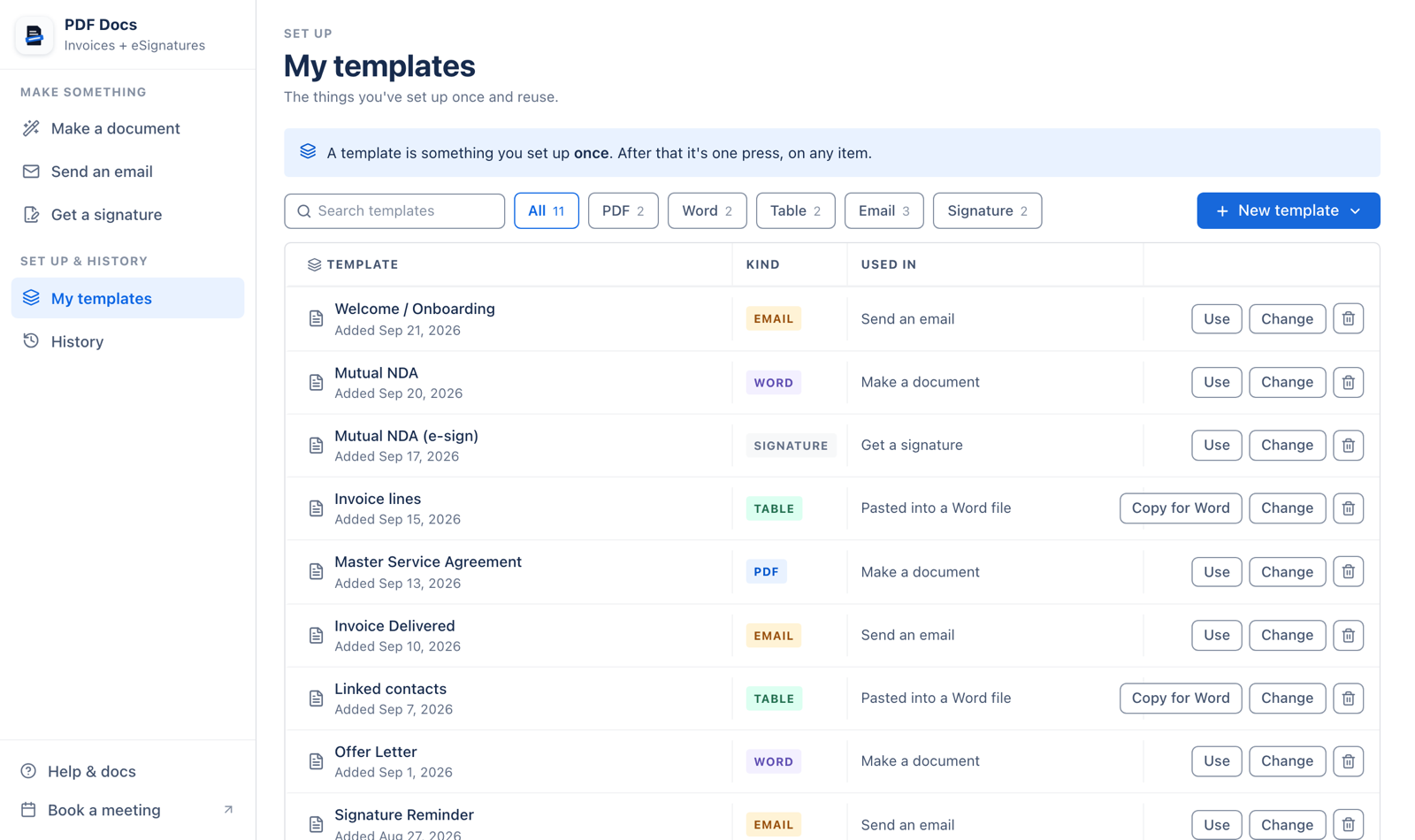The image size is (1415, 840).
Task: Remove the Mutual NDA (e-sign) template
Action: (1348, 445)
